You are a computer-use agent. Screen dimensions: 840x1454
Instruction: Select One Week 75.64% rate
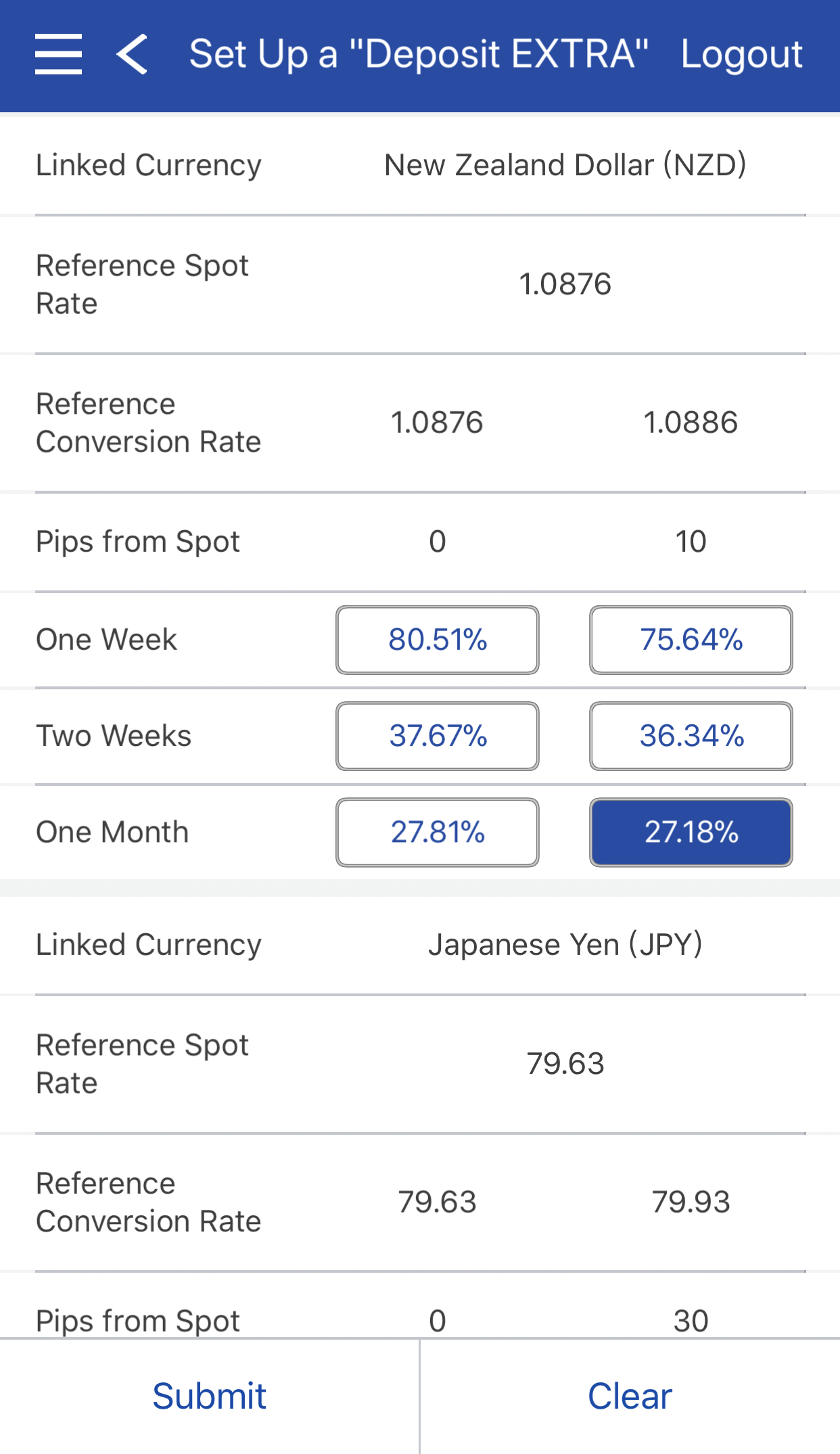[x=691, y=640]
